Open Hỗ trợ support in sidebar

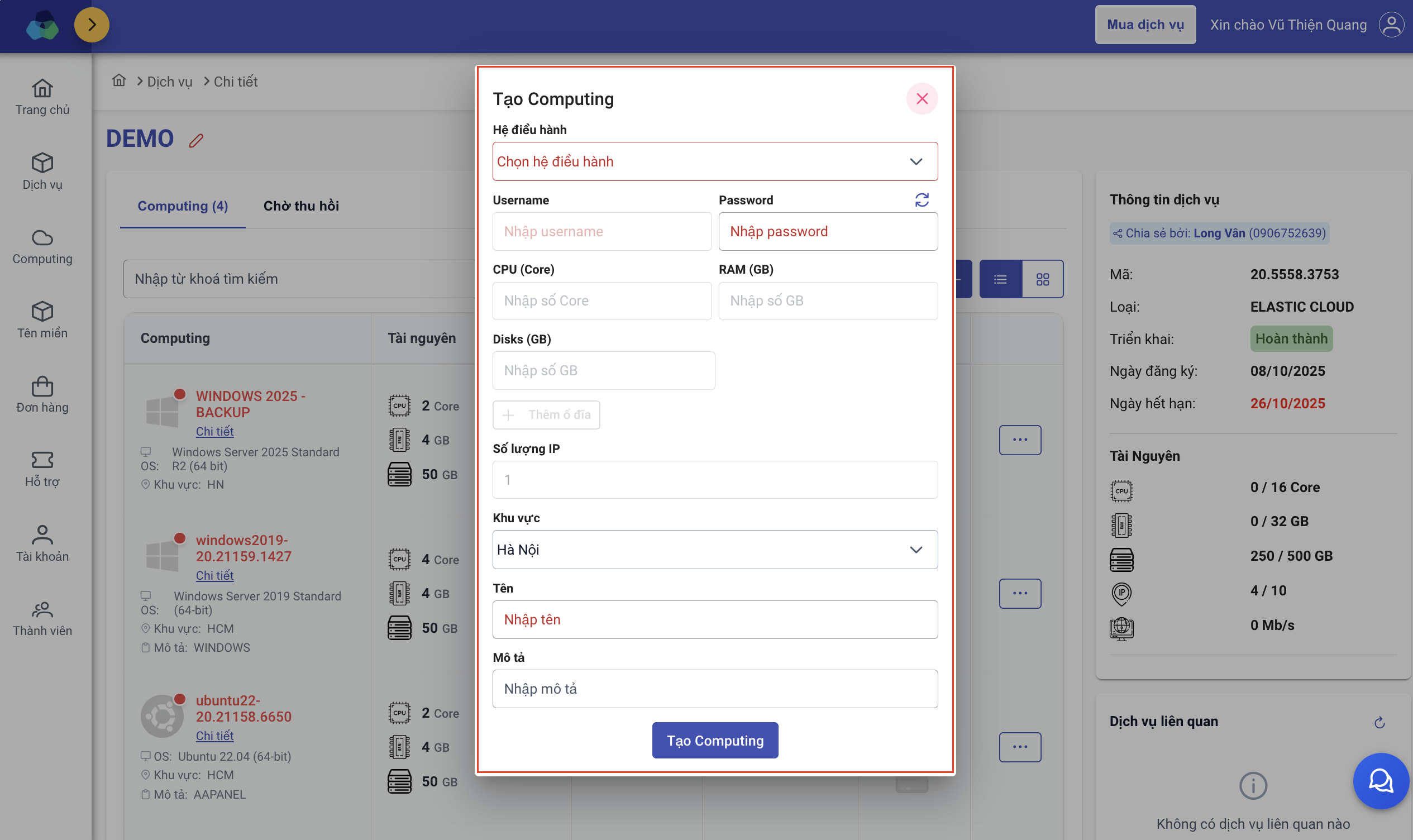click(x=42, y=469)
